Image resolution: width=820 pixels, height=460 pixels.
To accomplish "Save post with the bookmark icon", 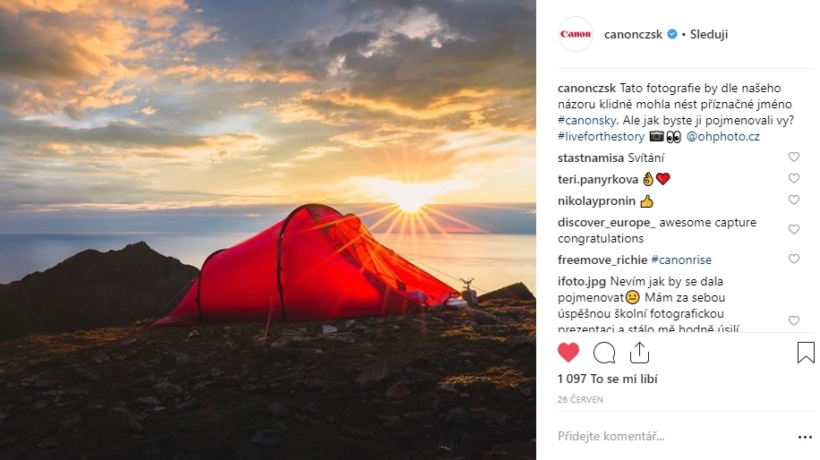I will click(x=806, y=352).
